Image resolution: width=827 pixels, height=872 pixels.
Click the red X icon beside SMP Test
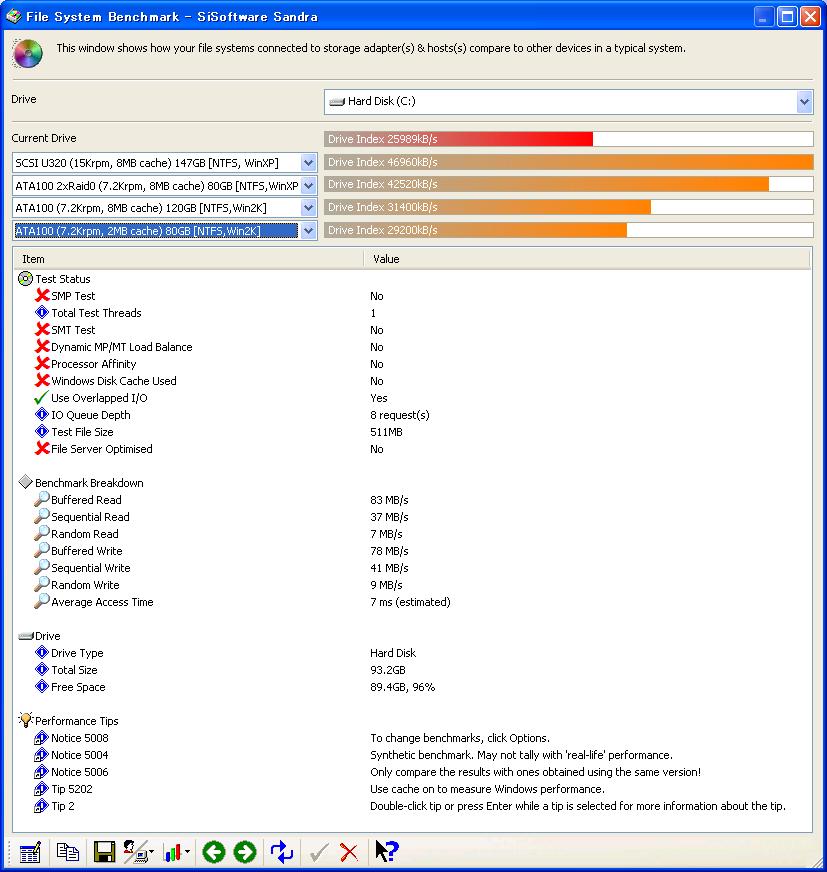click(x=42, y=295)
